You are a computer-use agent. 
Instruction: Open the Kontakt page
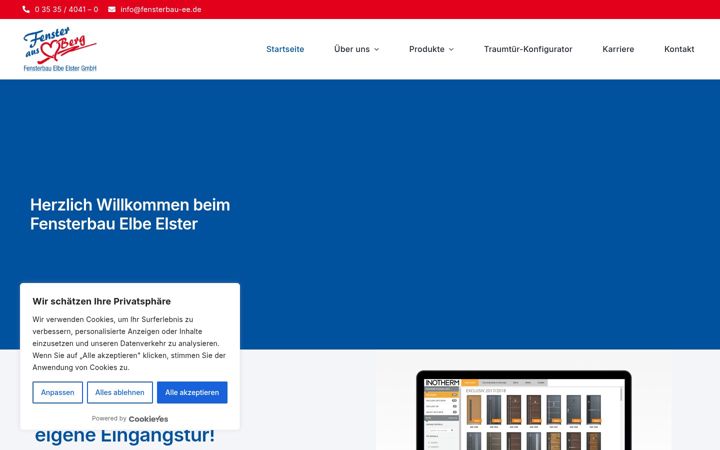(x=679, y=49)
